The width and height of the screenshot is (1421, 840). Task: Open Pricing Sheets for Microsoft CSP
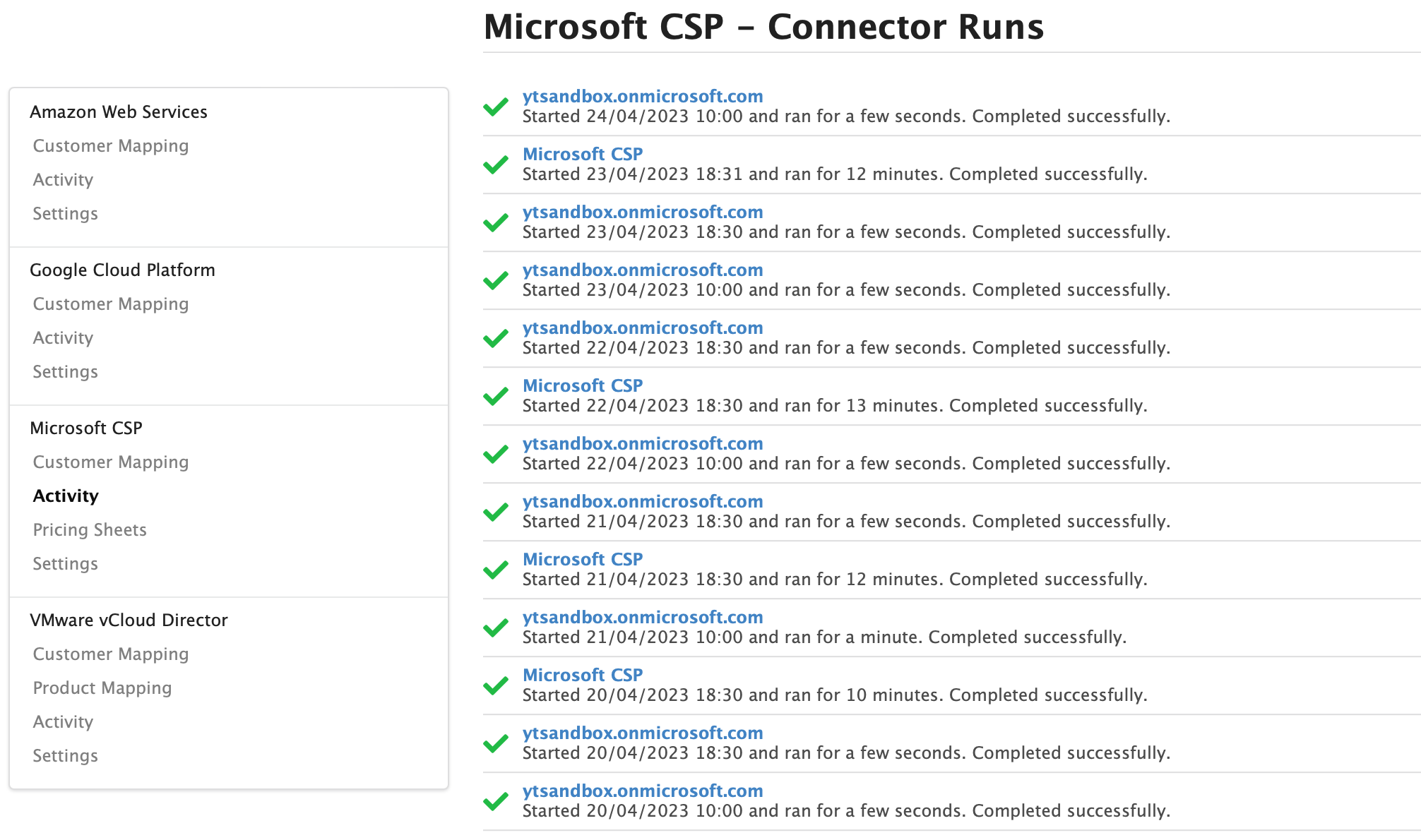[90, 529]
